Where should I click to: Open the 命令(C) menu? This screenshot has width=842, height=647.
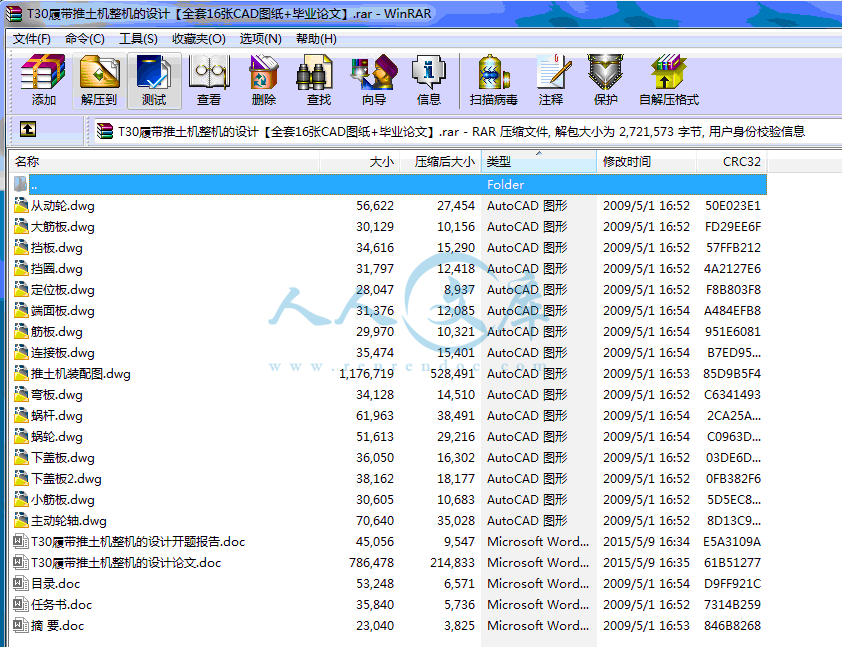(84, 39)
